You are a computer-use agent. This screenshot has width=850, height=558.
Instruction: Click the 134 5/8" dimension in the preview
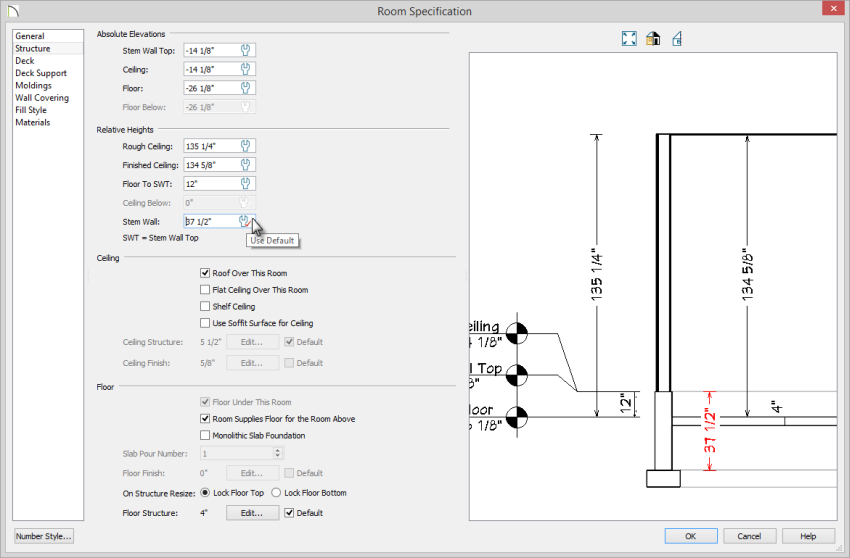coord(747,275)
